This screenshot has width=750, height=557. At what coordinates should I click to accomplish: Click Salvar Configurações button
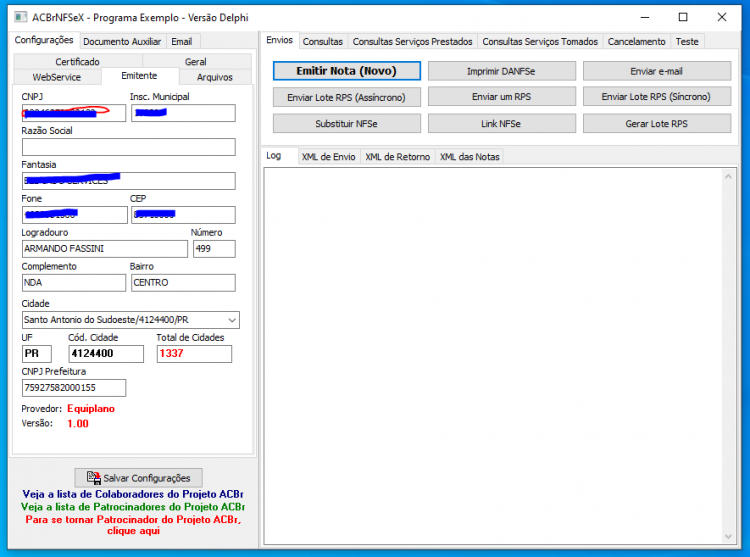pos(139,478)
